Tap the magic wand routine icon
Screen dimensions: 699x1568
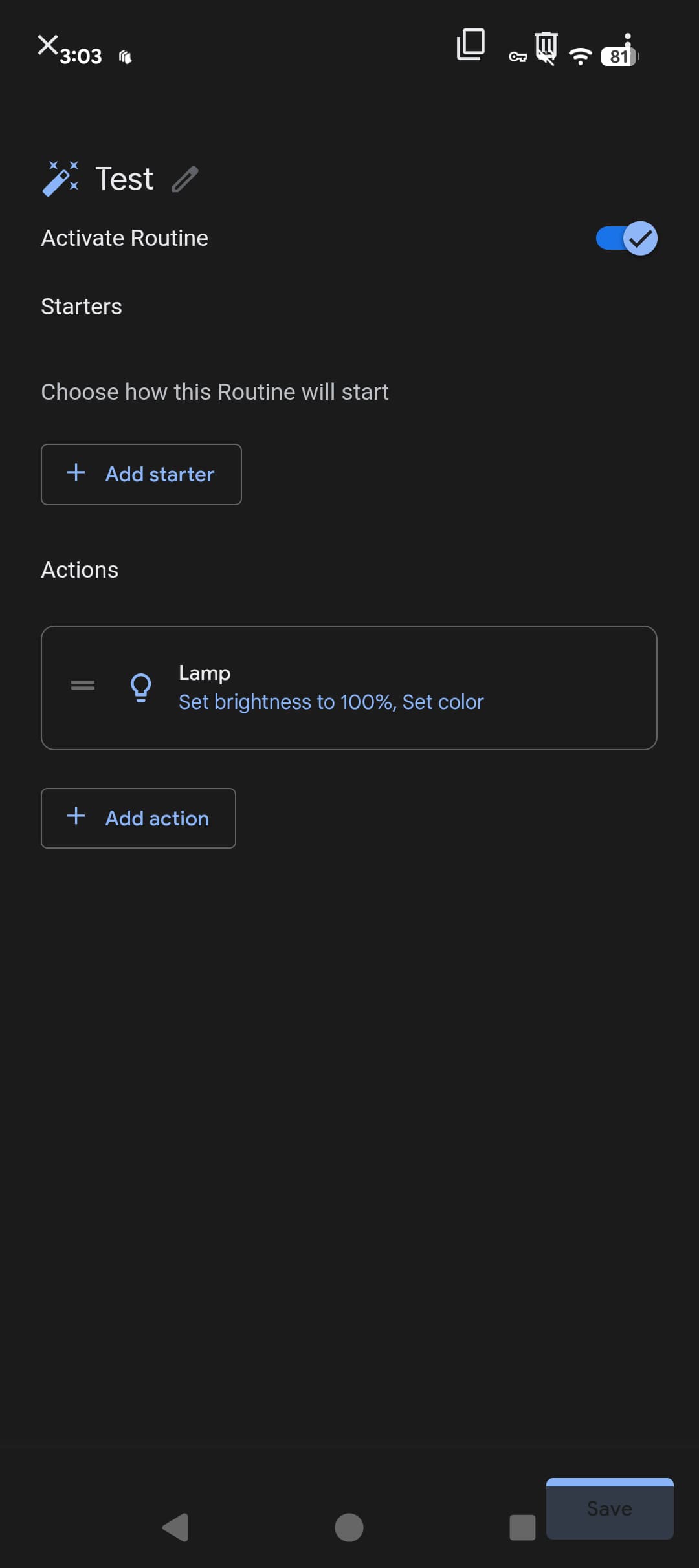(x=60, y=179)
